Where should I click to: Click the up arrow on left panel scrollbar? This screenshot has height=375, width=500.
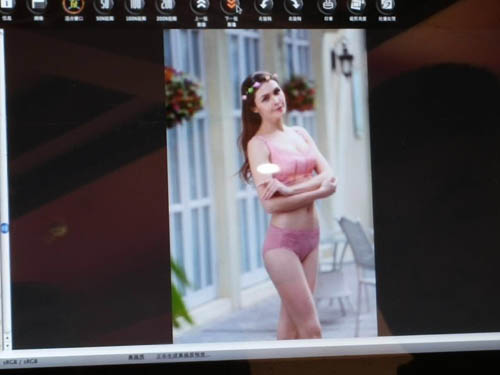pos(6,338)
